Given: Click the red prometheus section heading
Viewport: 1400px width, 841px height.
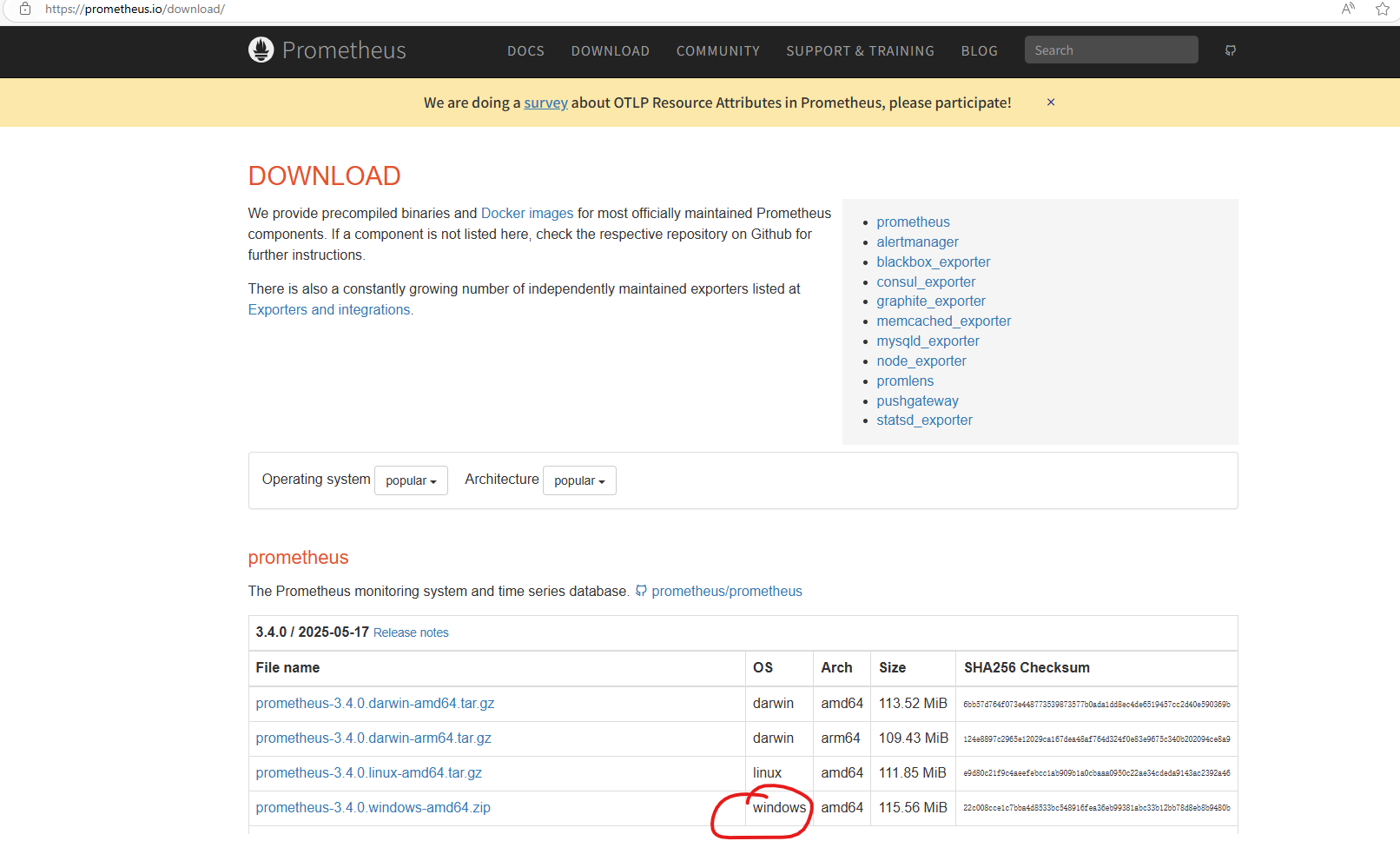Looking at the screenshot, I should coord(298,558).
